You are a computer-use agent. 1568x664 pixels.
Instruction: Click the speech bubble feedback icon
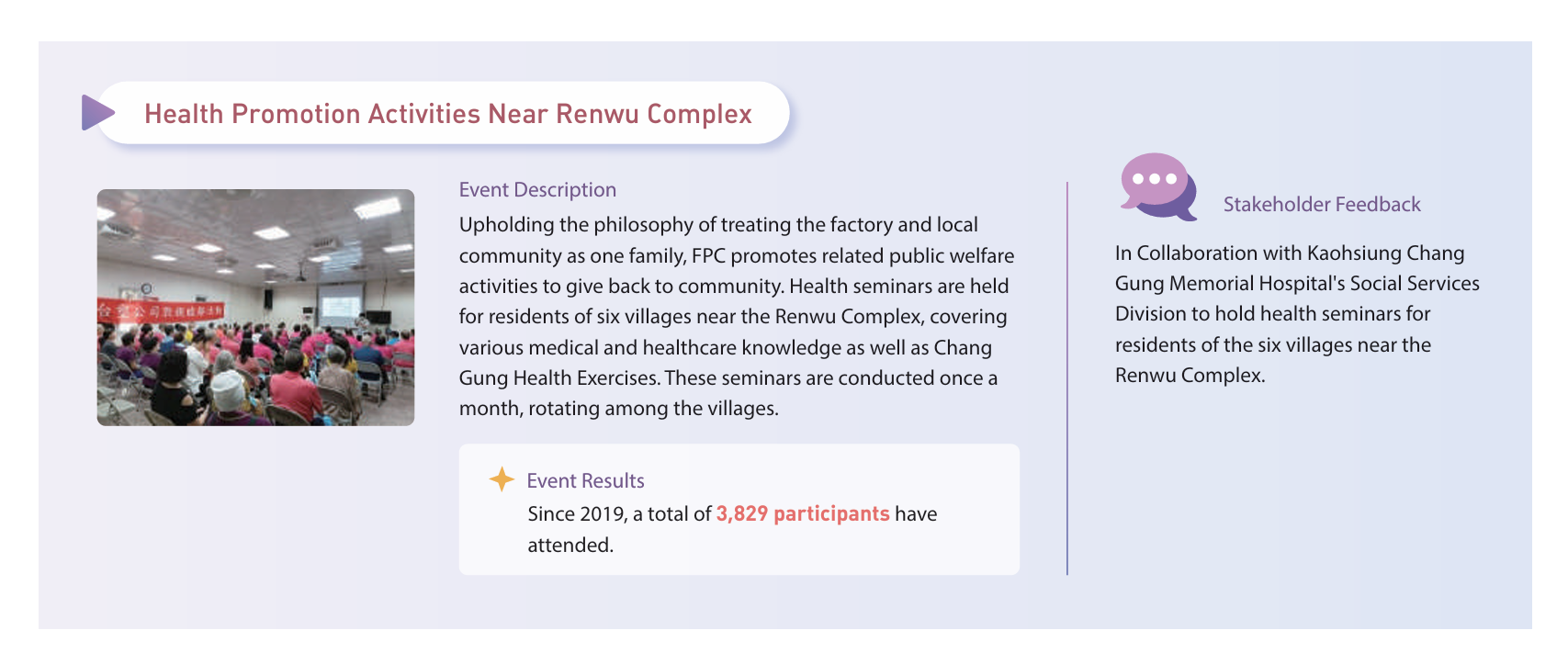[x=1156, y=186]
